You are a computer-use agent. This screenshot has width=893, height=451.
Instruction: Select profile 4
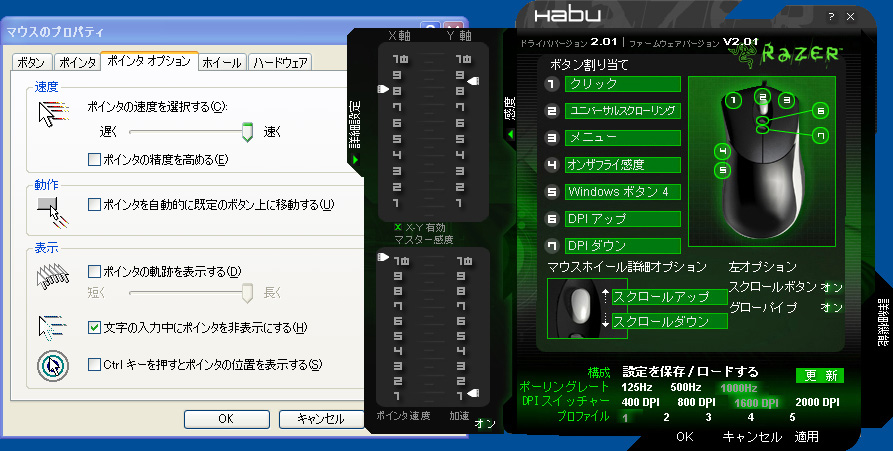click(x=751, y=417)
